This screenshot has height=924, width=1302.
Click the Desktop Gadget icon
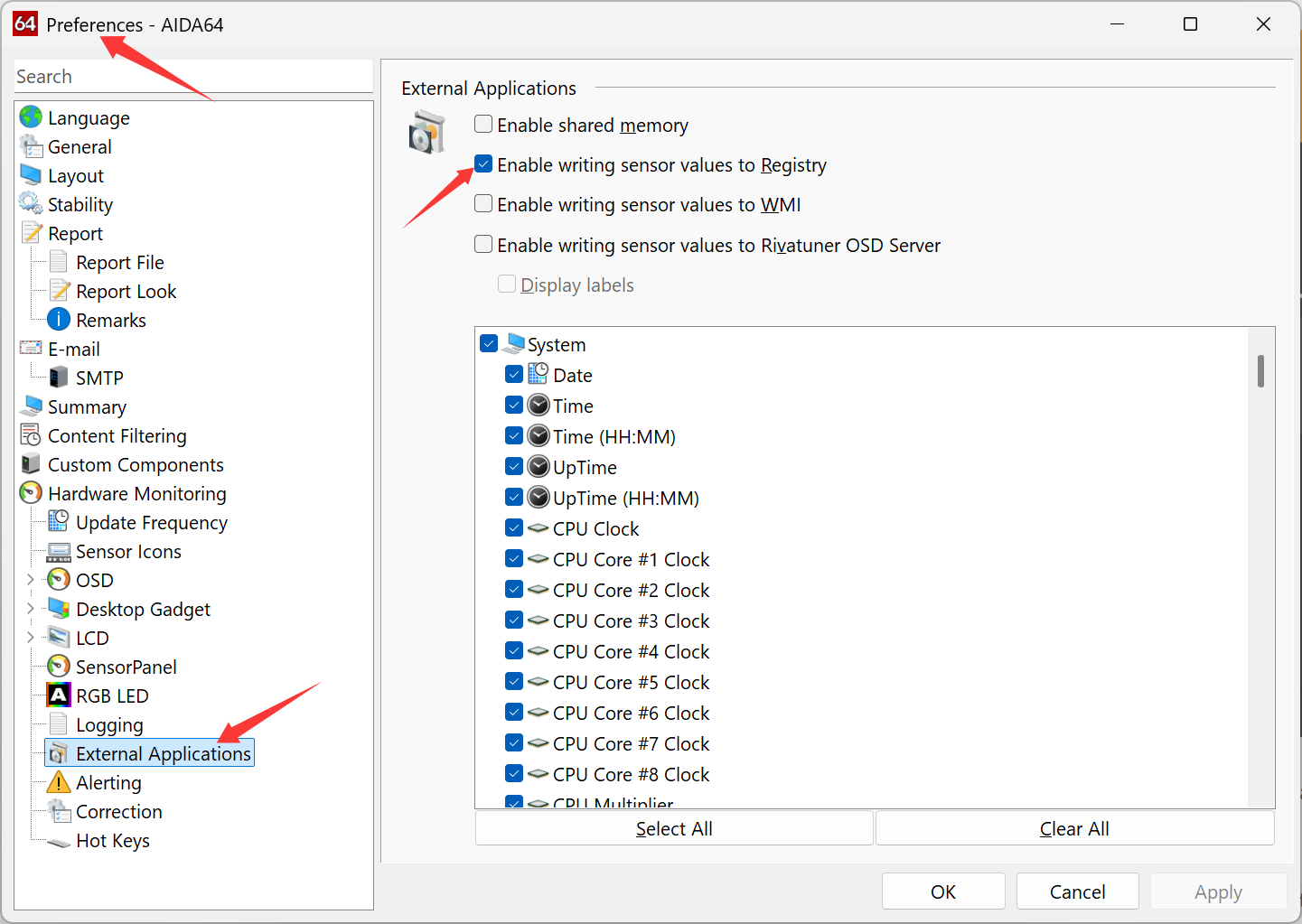[x=59, y=609]
